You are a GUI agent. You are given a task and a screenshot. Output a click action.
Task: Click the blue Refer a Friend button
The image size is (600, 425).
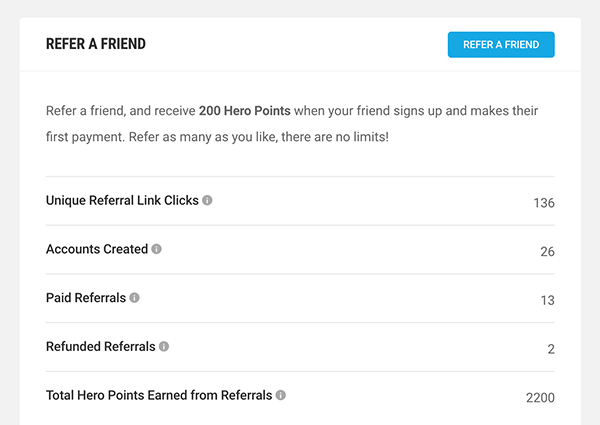[x=501, y=45]
